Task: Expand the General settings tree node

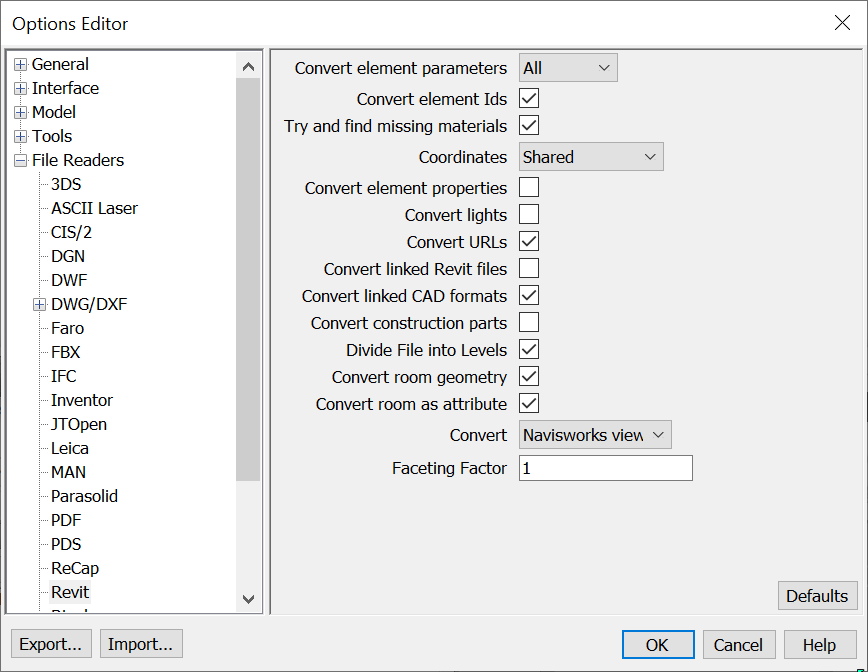Action: point(21,64)
